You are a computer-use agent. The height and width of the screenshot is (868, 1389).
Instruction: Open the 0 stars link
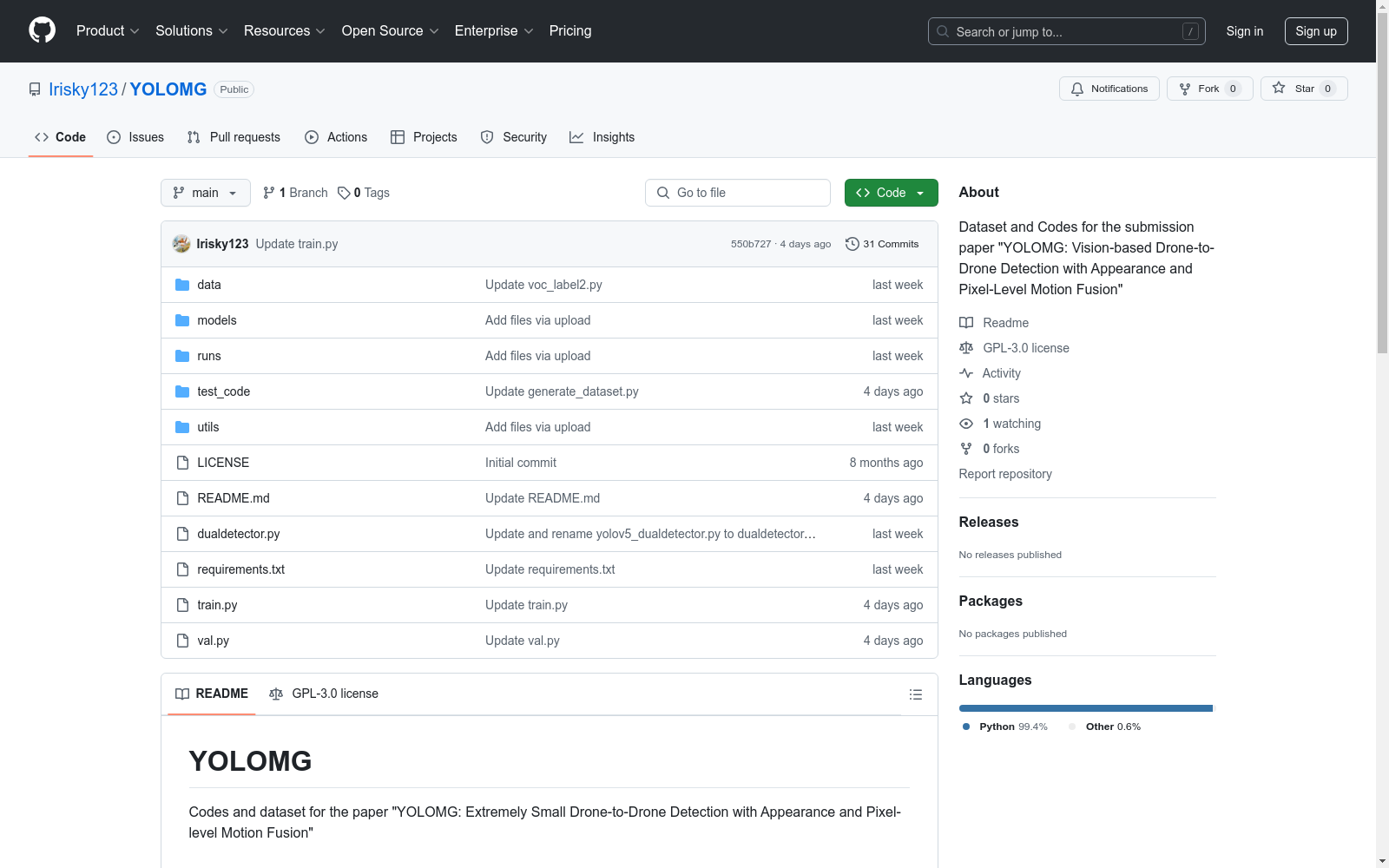tap(990, 398)
